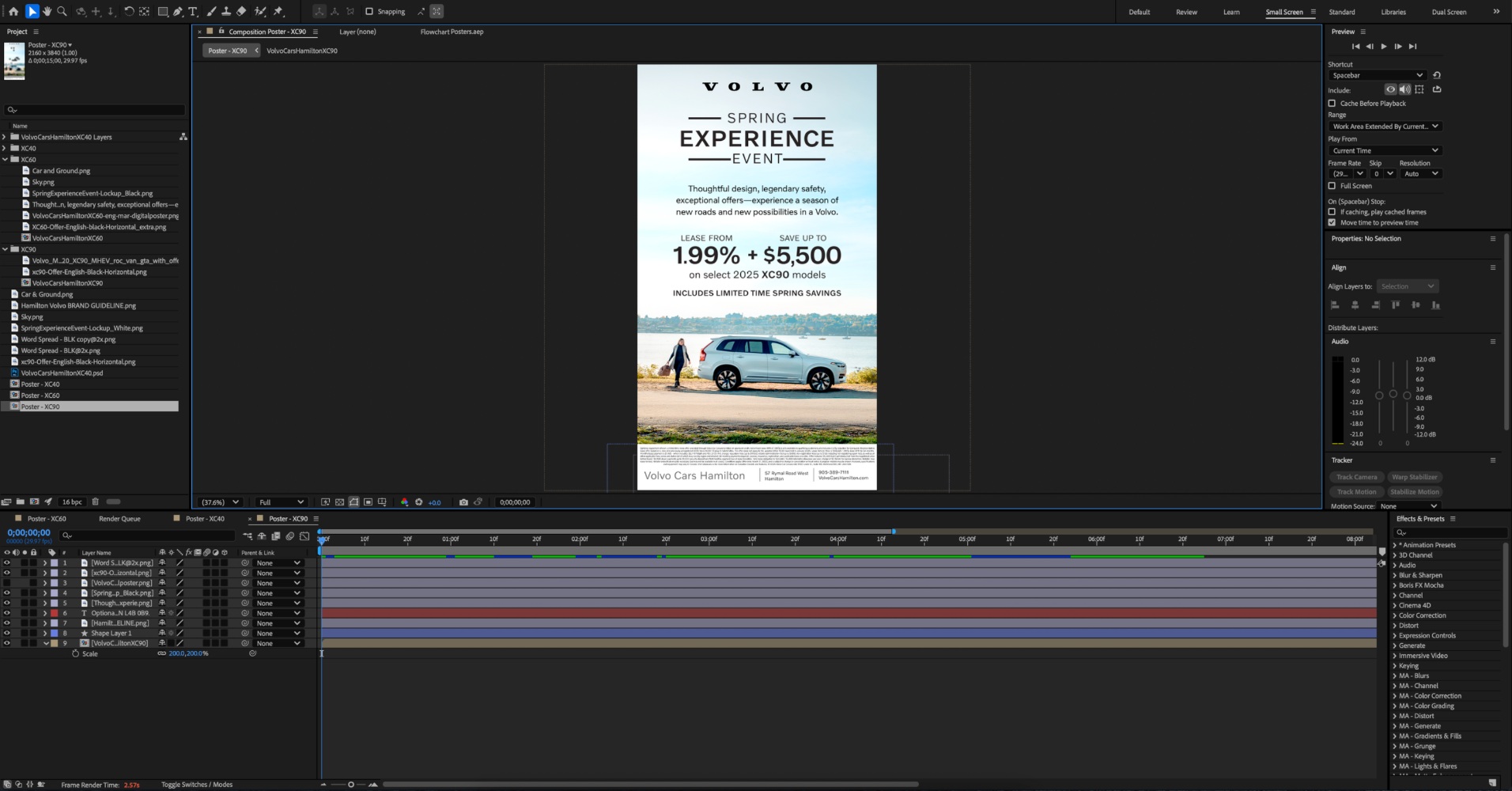
Task: Open the viewer magnification 37.6% dropdown
Action: pyautogui.click(x=220, y=502)
